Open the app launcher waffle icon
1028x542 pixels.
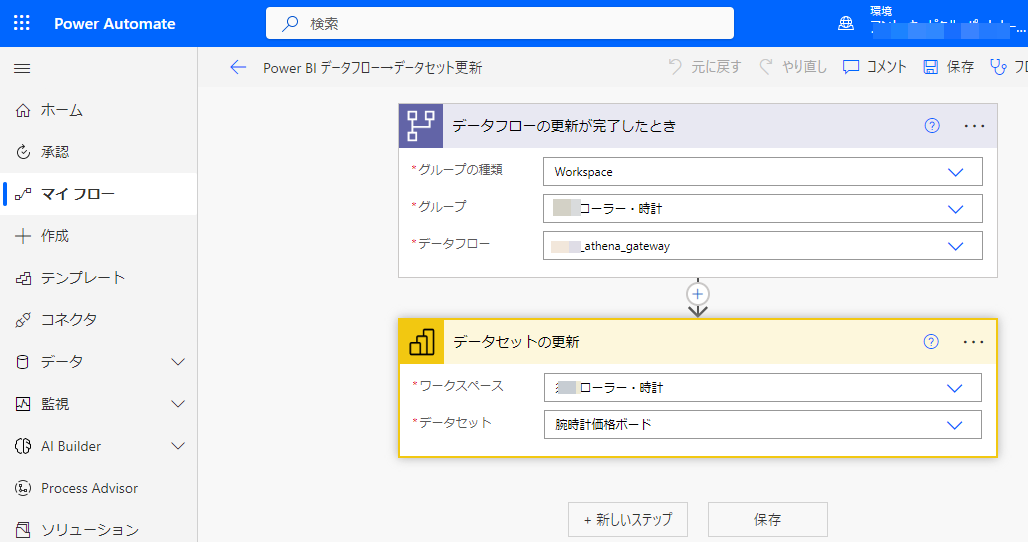click(x=22, y=23)
